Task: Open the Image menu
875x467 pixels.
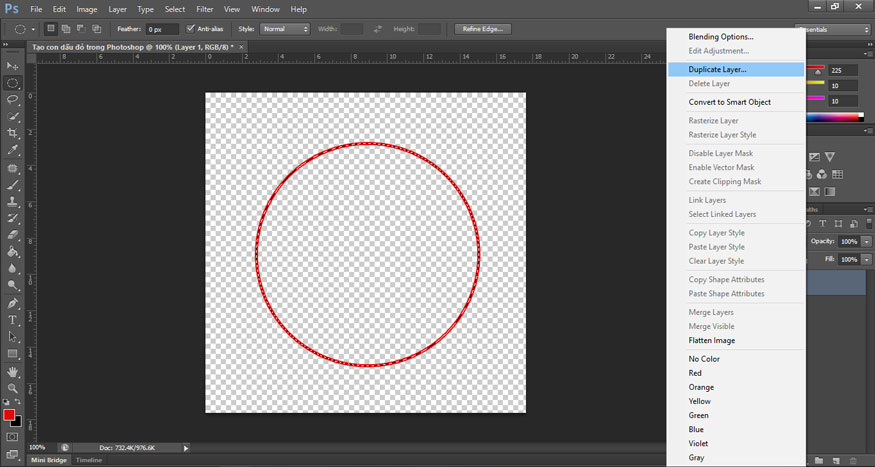Action: point(86,9)
